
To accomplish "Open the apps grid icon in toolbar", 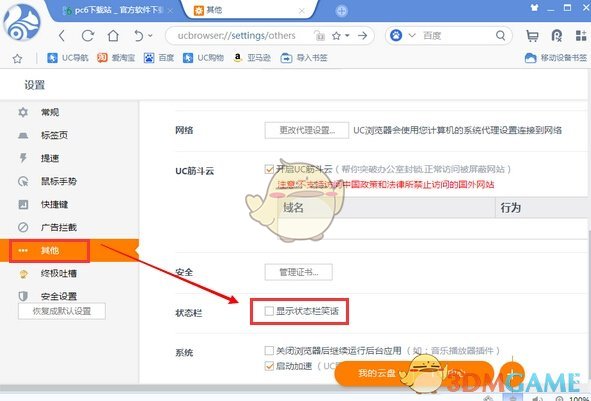I will [581, 35].
